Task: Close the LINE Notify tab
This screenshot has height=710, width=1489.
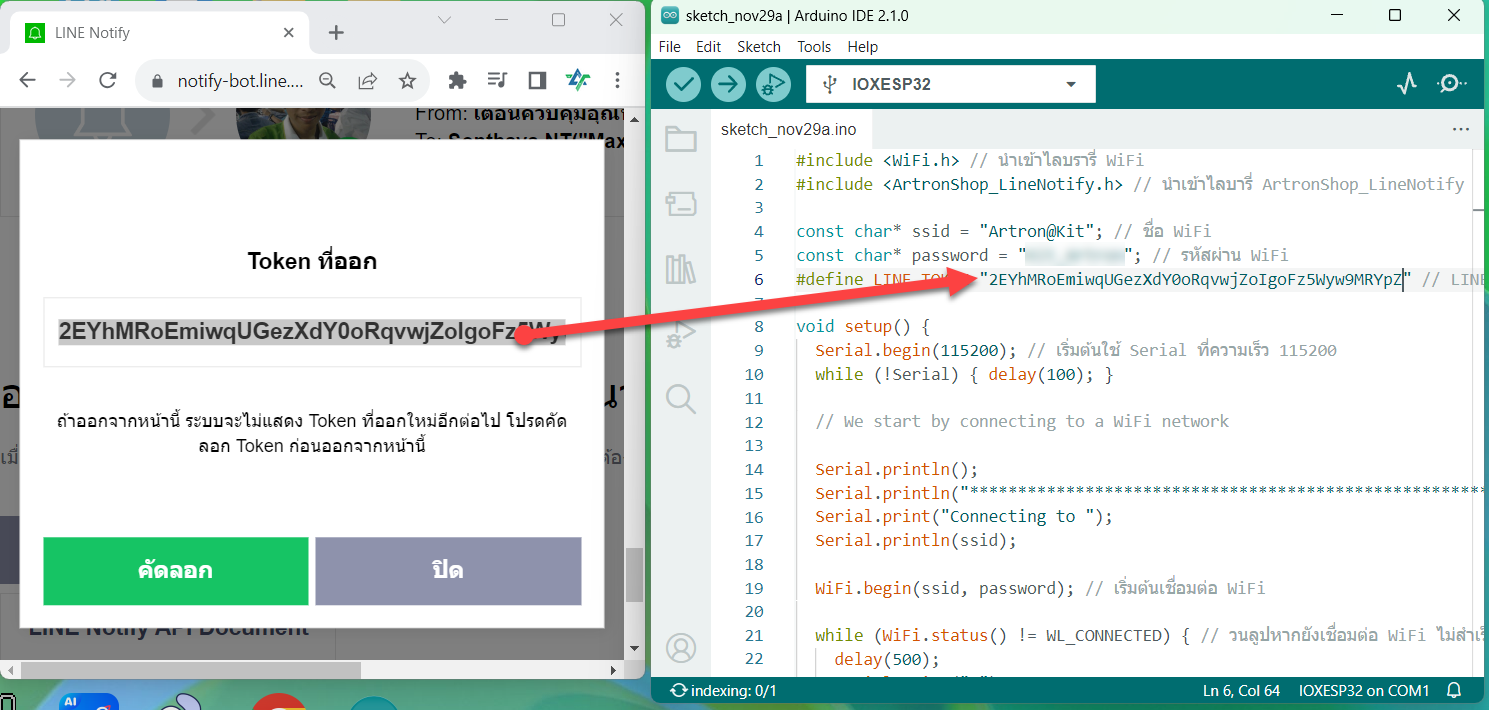Action: pos(289,33)
